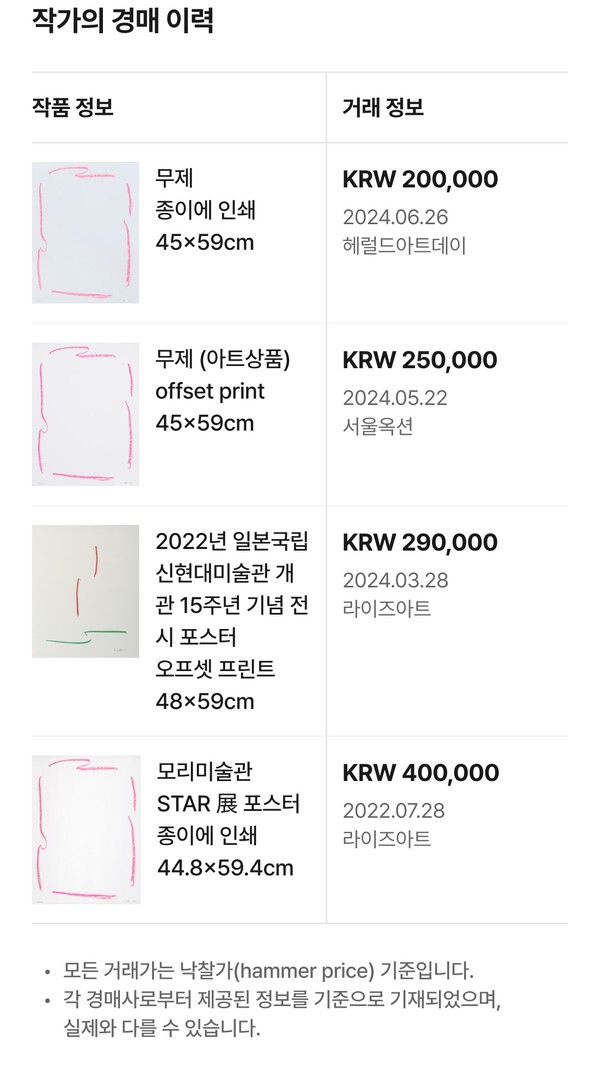Open the 모리미술관 STAR 展 poster thumbnail
Viewport: 600px width, 1074px height.
coord(85,829)
